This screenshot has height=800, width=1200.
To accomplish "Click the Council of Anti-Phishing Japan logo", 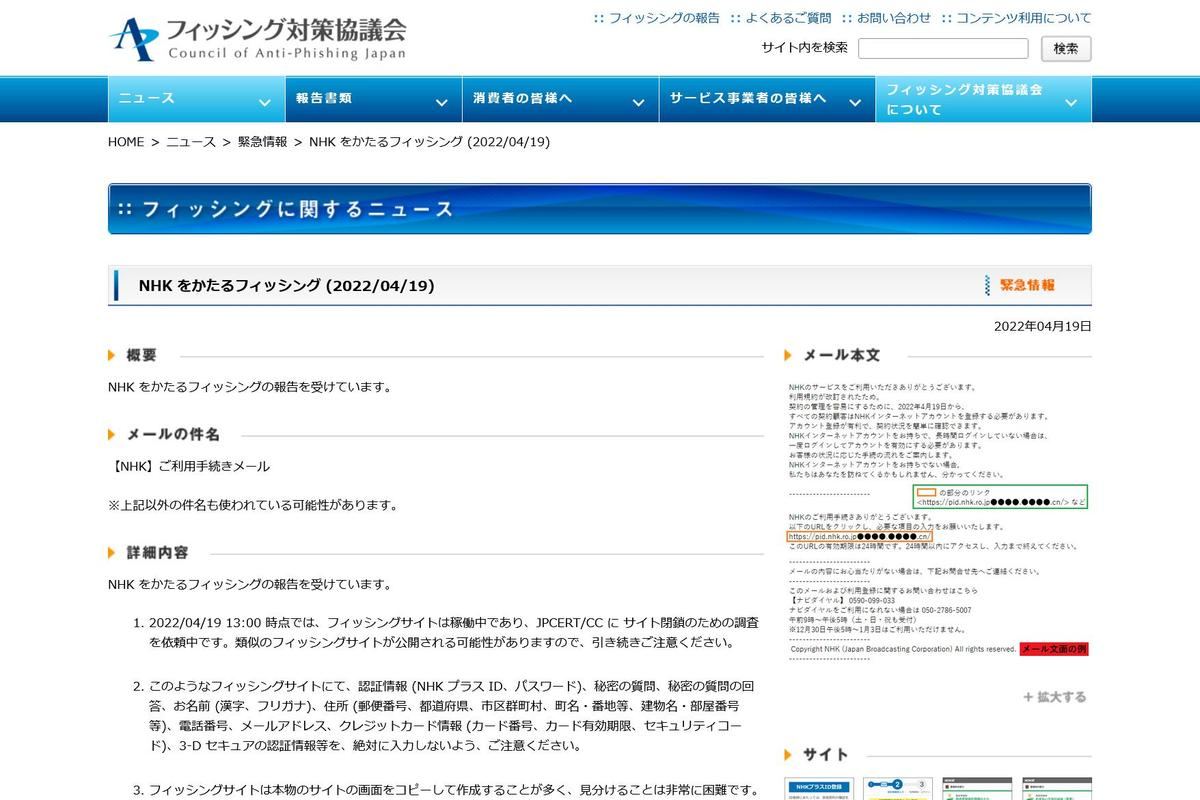I will point(258,39).
